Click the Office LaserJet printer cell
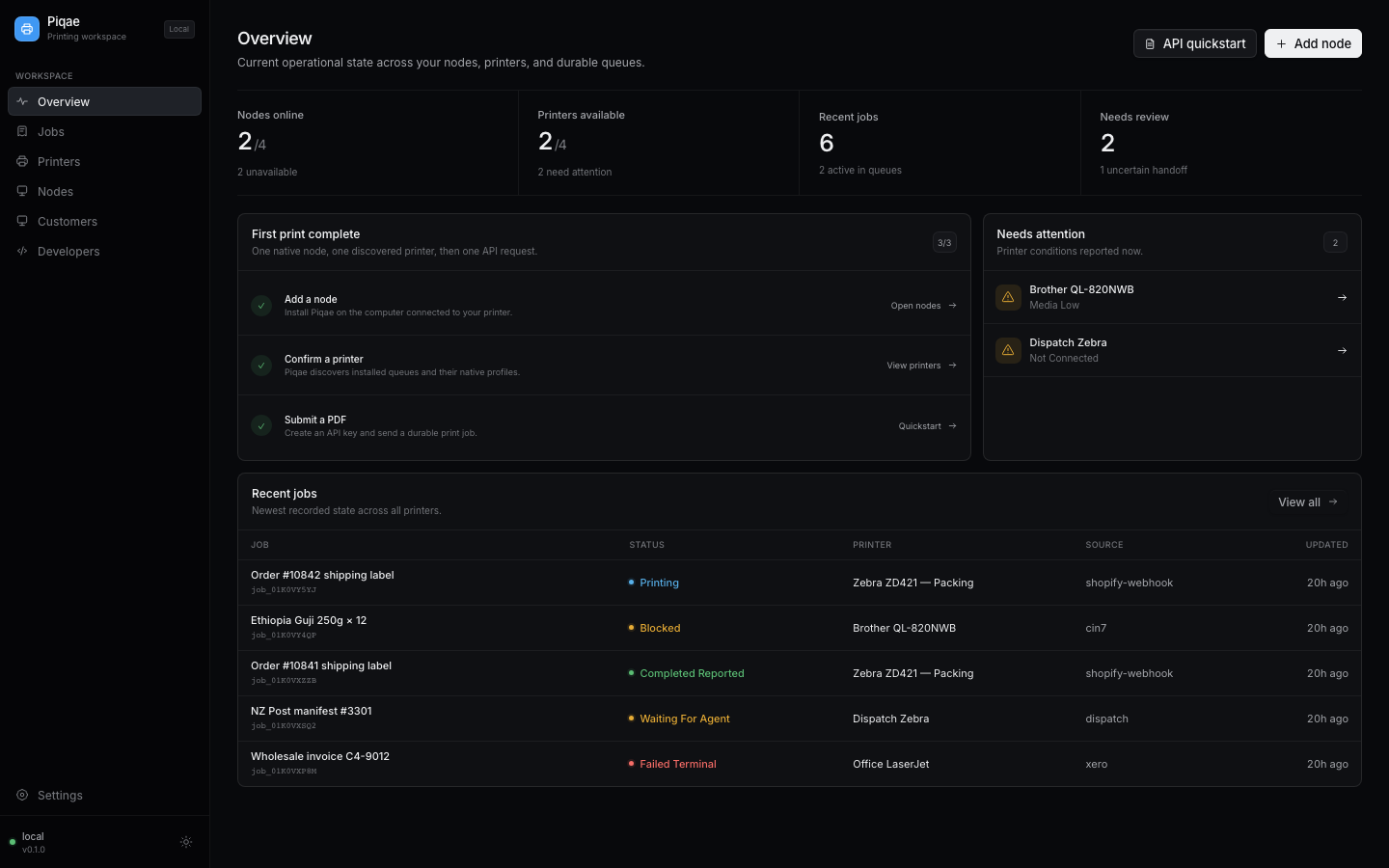Screen dimensions: 1389x868 (x=891, y=764)
